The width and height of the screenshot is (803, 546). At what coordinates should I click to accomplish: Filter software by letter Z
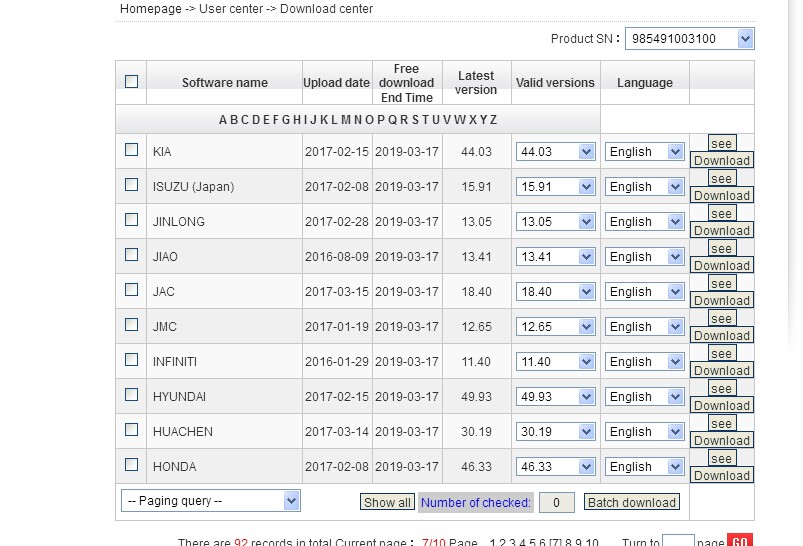pos(494,120)
